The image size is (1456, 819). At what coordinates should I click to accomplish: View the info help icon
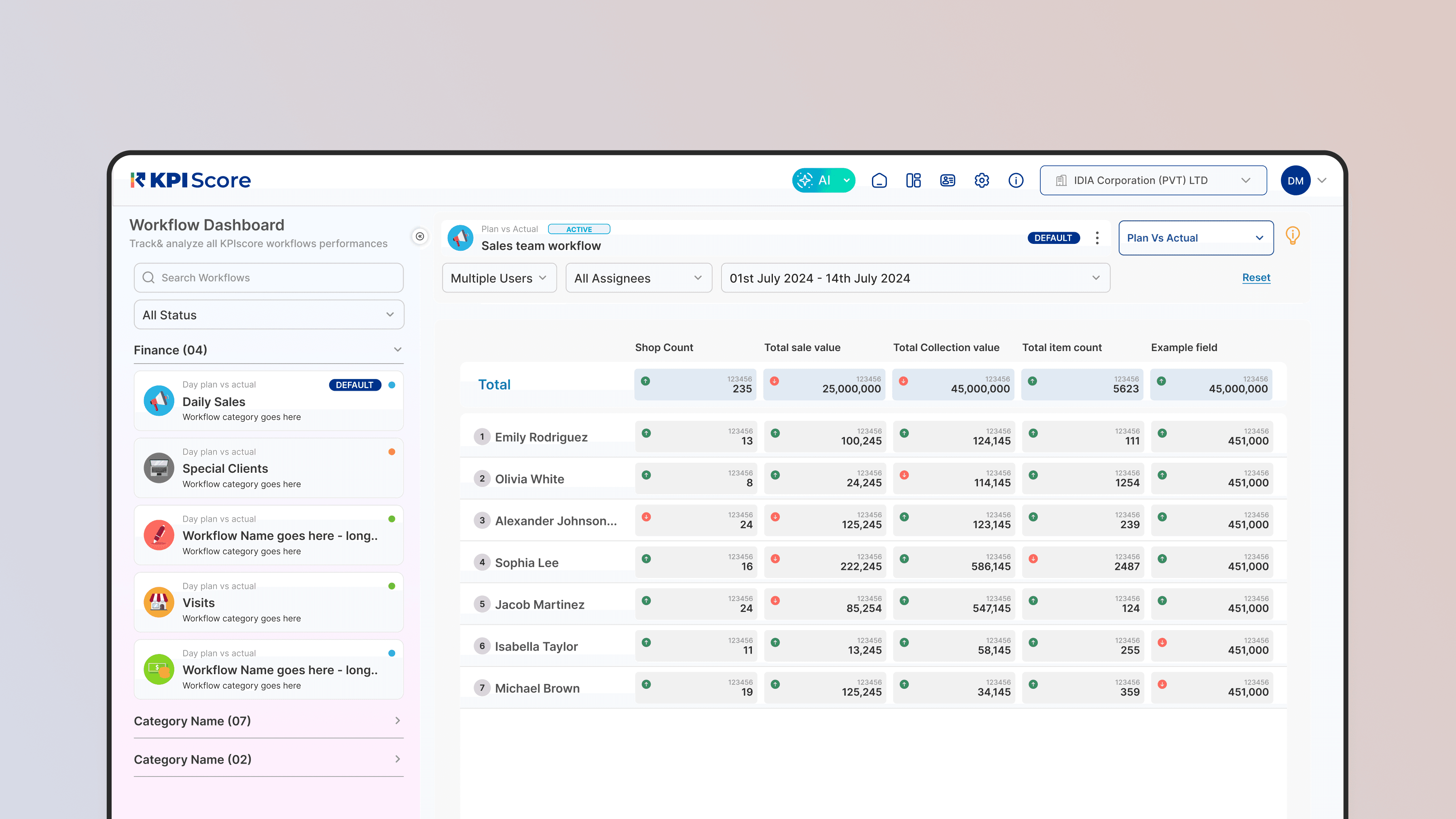[1016, 180]
